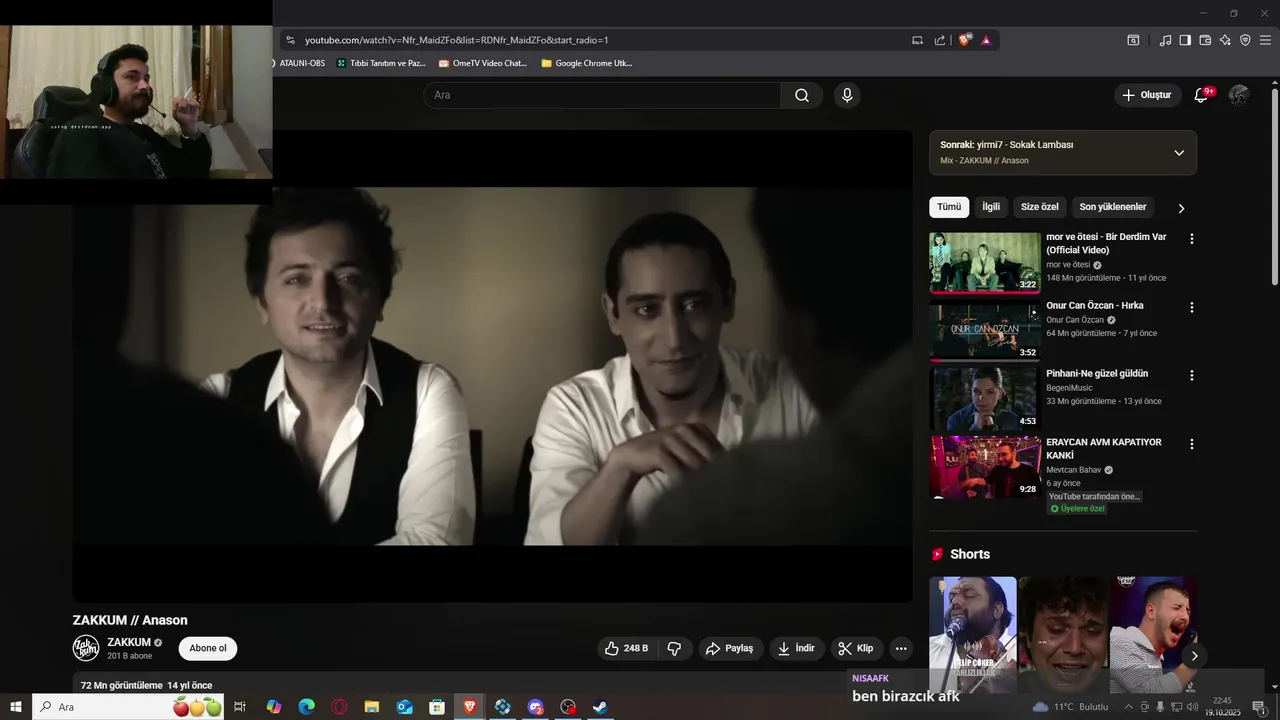The width and height of the screenshot is (1280, 720).
Task: Open Microsoft Edge from the taskbar
Action: pos(307,707)
